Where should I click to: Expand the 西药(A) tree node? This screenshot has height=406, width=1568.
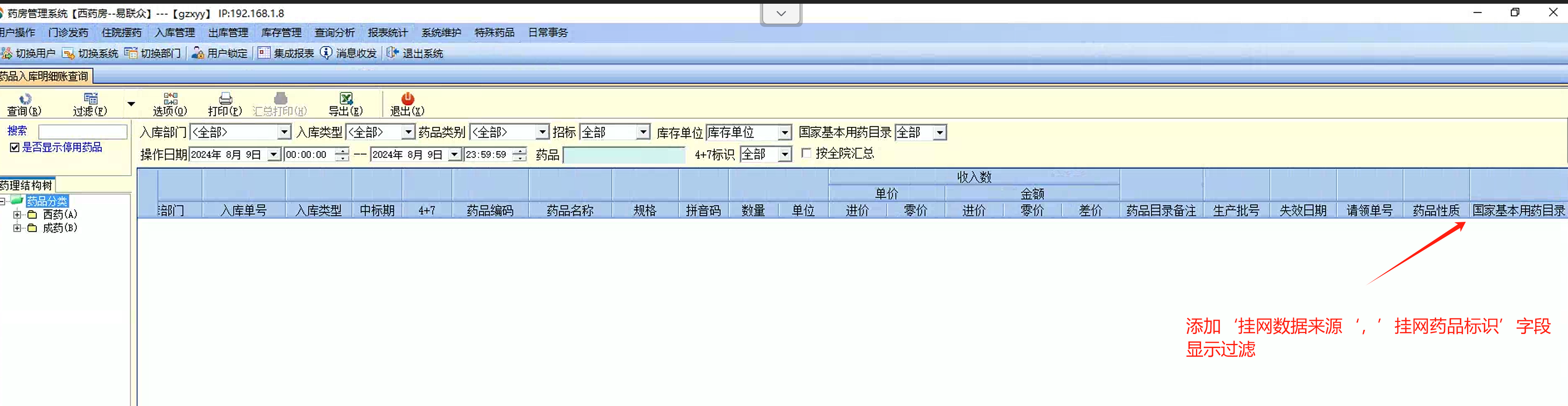click(x=18, y=215)
